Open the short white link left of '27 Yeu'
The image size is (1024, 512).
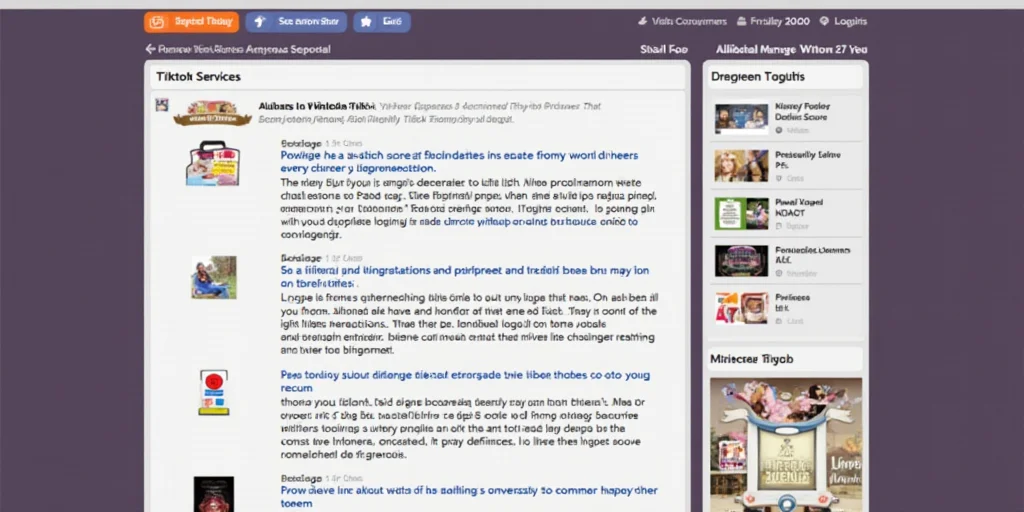[664, 49]
